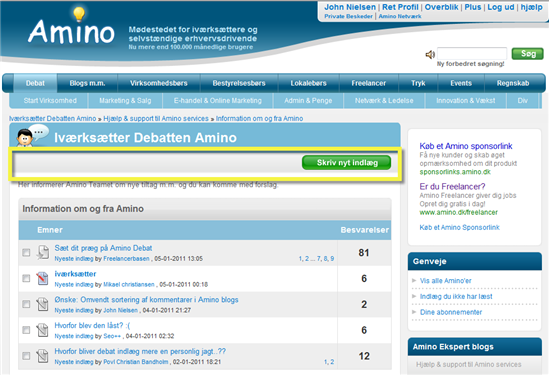
Task: Select Netværk & Ledelse sub-tab
Action: [x=384, y=100]
